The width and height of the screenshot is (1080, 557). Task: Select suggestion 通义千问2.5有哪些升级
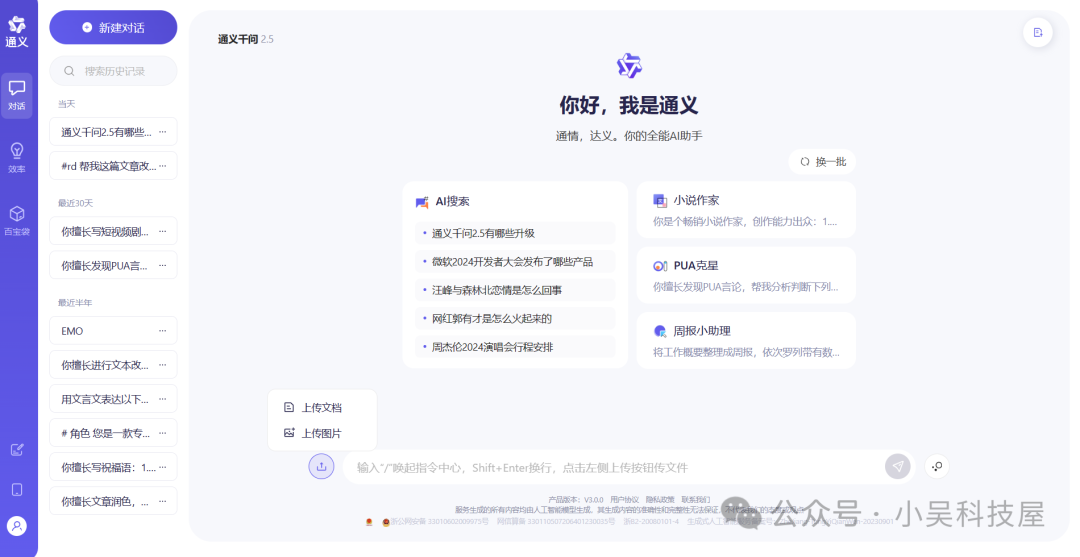[x=515, y=233]
